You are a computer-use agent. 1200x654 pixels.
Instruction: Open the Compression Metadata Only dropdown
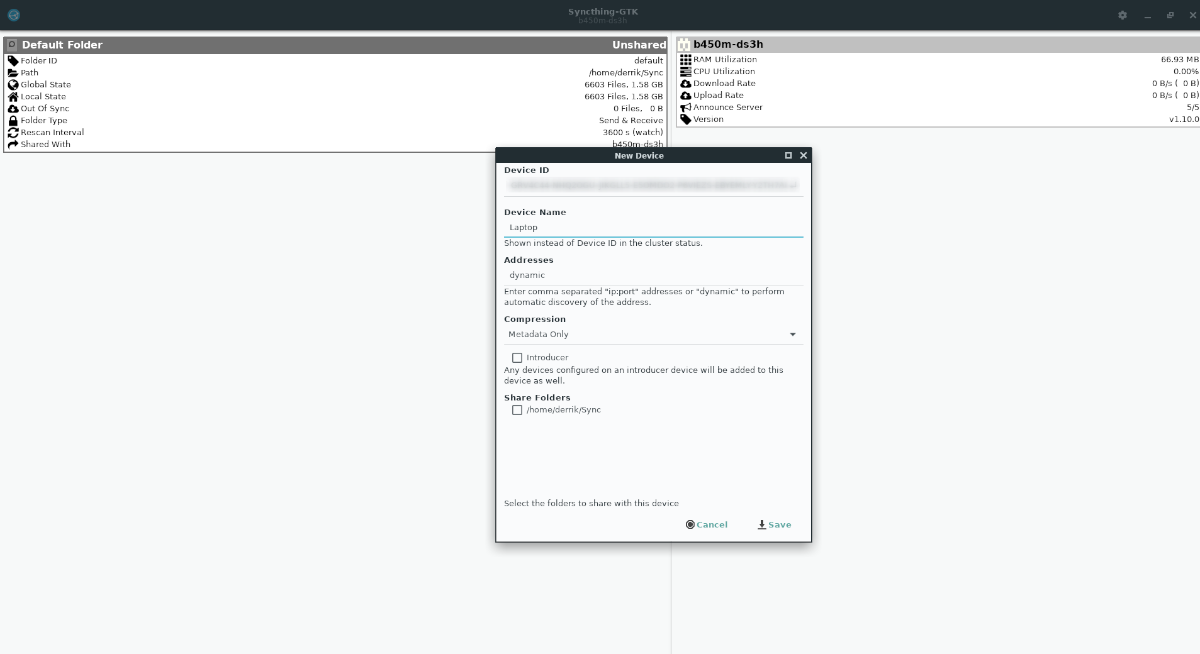pyautogui.click(x=653, y=334)
